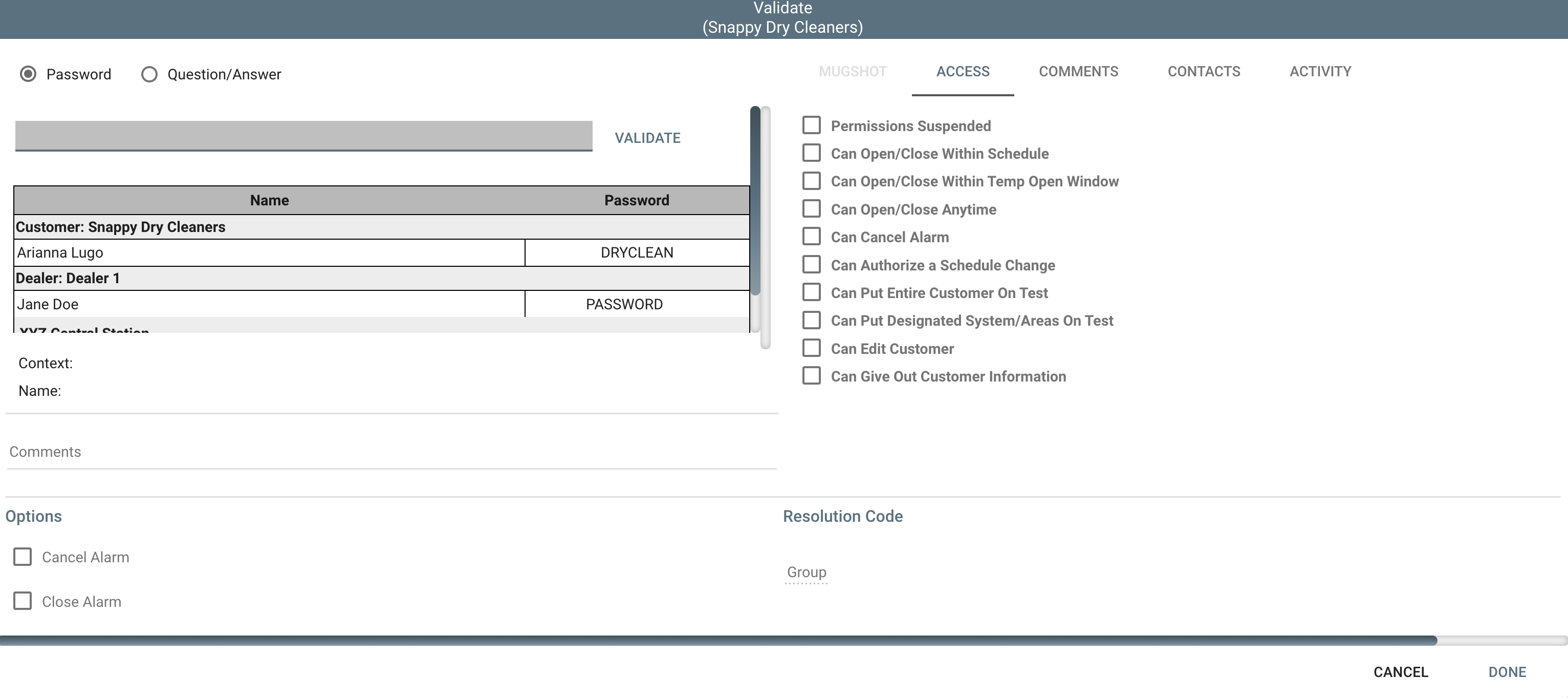The width and height of the screenshot is (1568, 698).
Task: Enable Can Cancel Alarm permission
Action: [x=811, y=237]
